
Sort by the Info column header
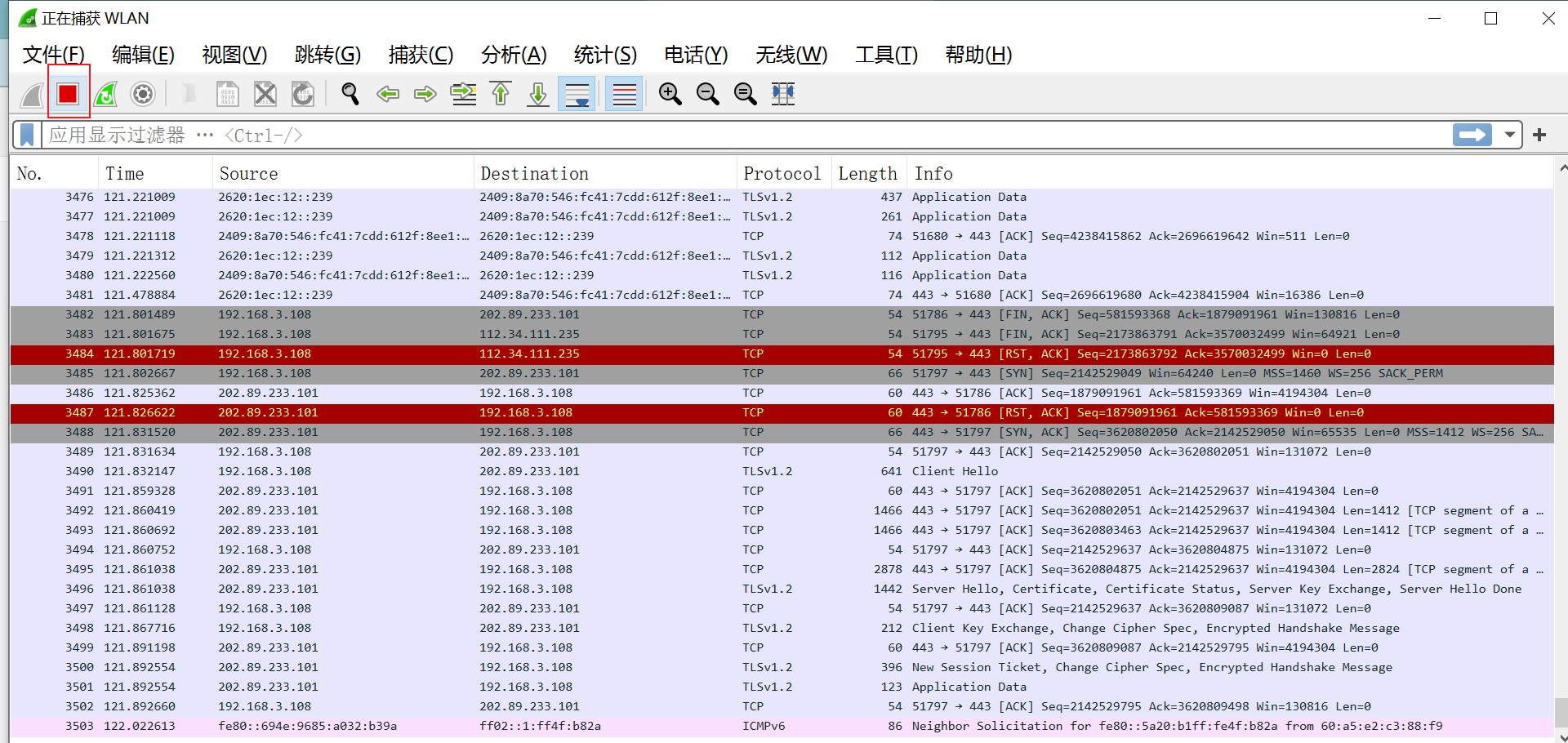pos(1231,173)
